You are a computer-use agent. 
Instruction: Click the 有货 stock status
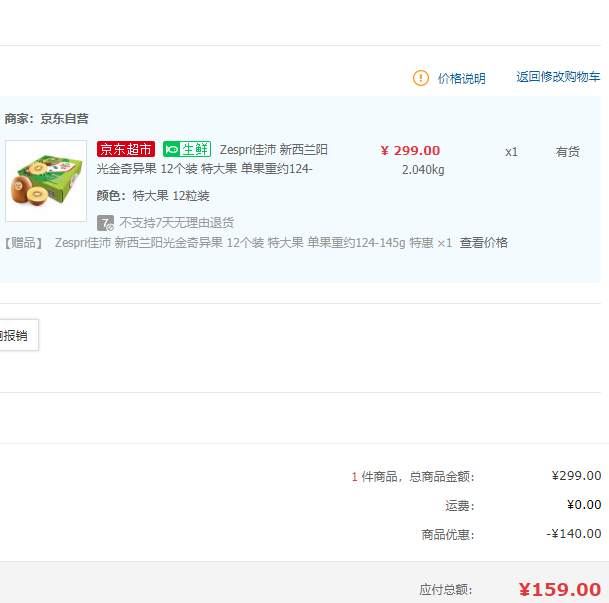[567, 151]
